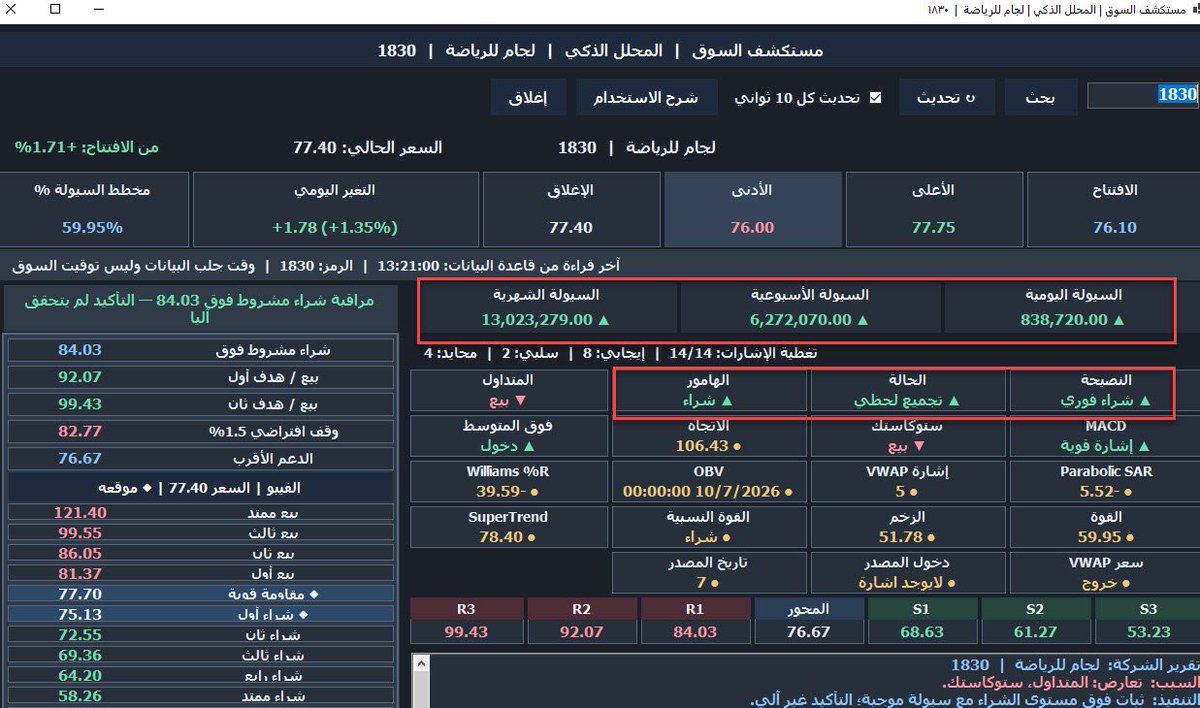This screenshot has width=1200, height=708.
Task: Click the stock symbol input field showing 1830
Action: tap(1142, 95)
